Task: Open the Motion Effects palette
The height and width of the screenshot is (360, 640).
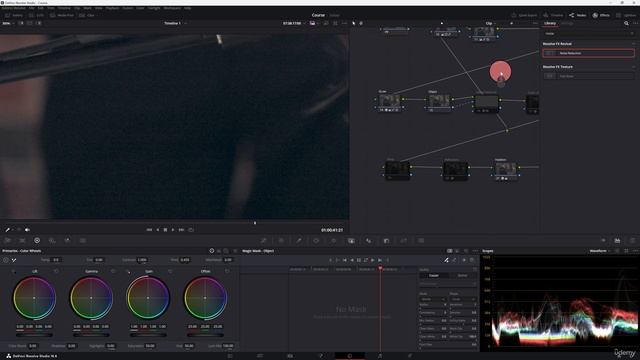Action: 83,241
